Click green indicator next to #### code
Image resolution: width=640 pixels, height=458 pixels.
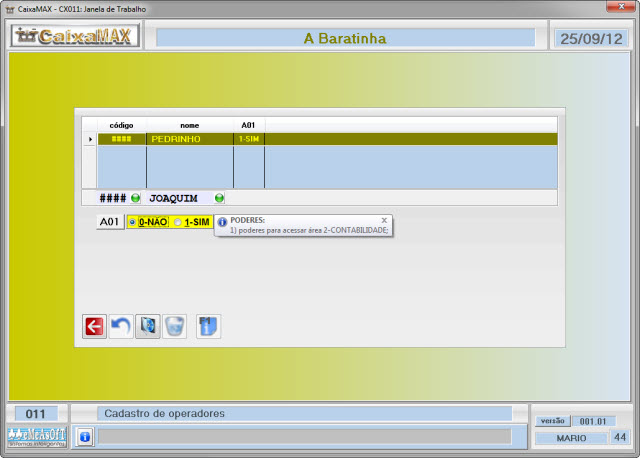(x=135, y=198)
